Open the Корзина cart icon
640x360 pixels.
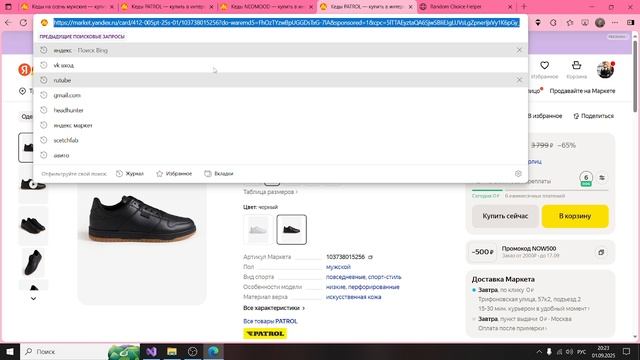click(x=576, y=69)
